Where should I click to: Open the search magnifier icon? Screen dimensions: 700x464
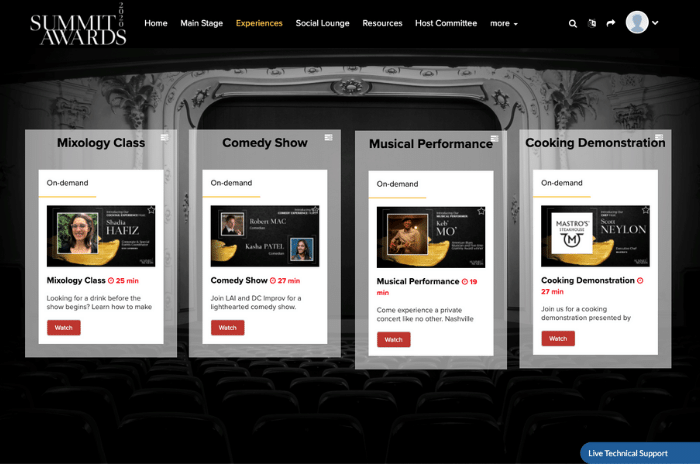[573, 23]
